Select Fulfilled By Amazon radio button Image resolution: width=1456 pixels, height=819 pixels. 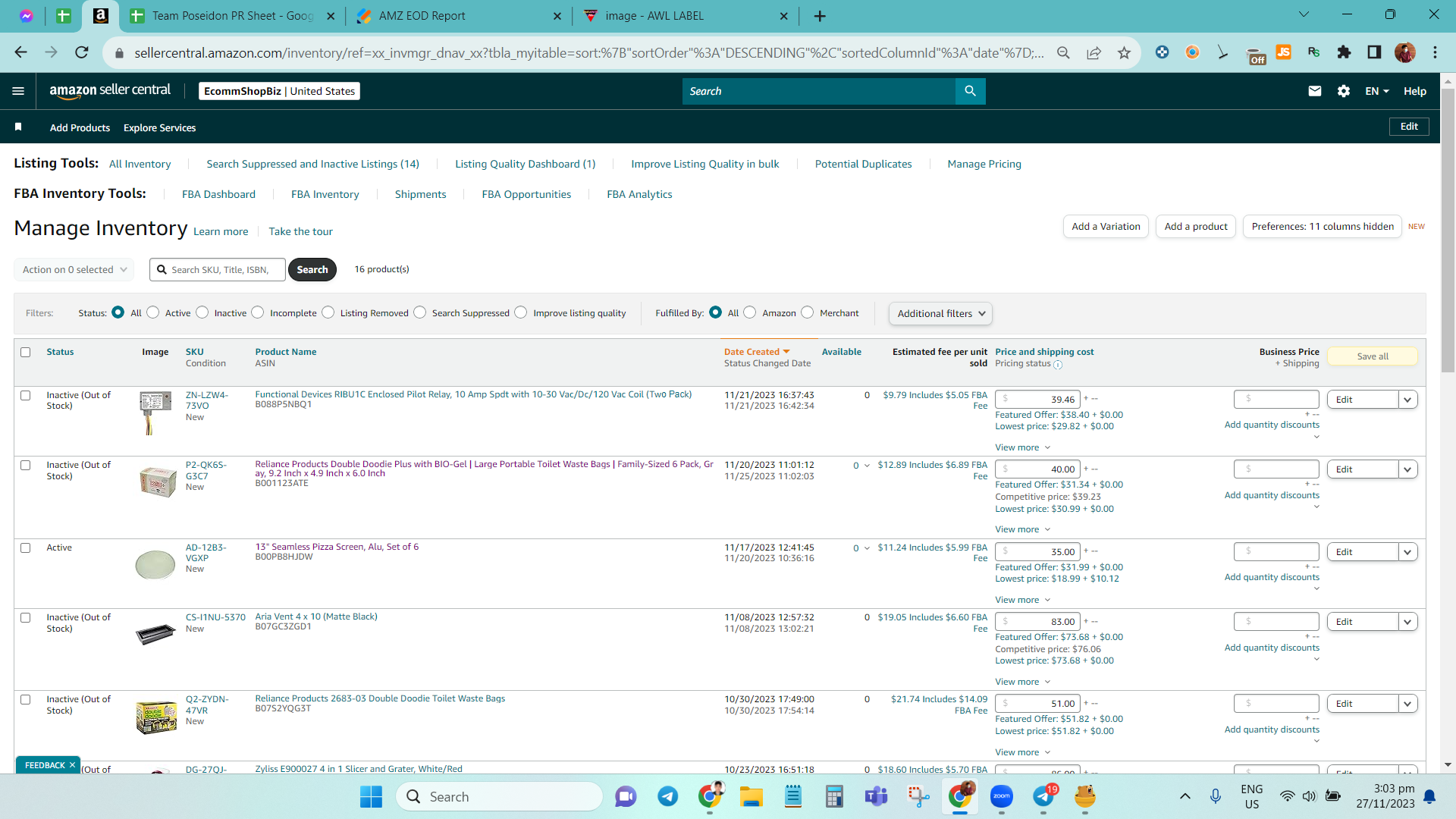(x=750, y=312)
